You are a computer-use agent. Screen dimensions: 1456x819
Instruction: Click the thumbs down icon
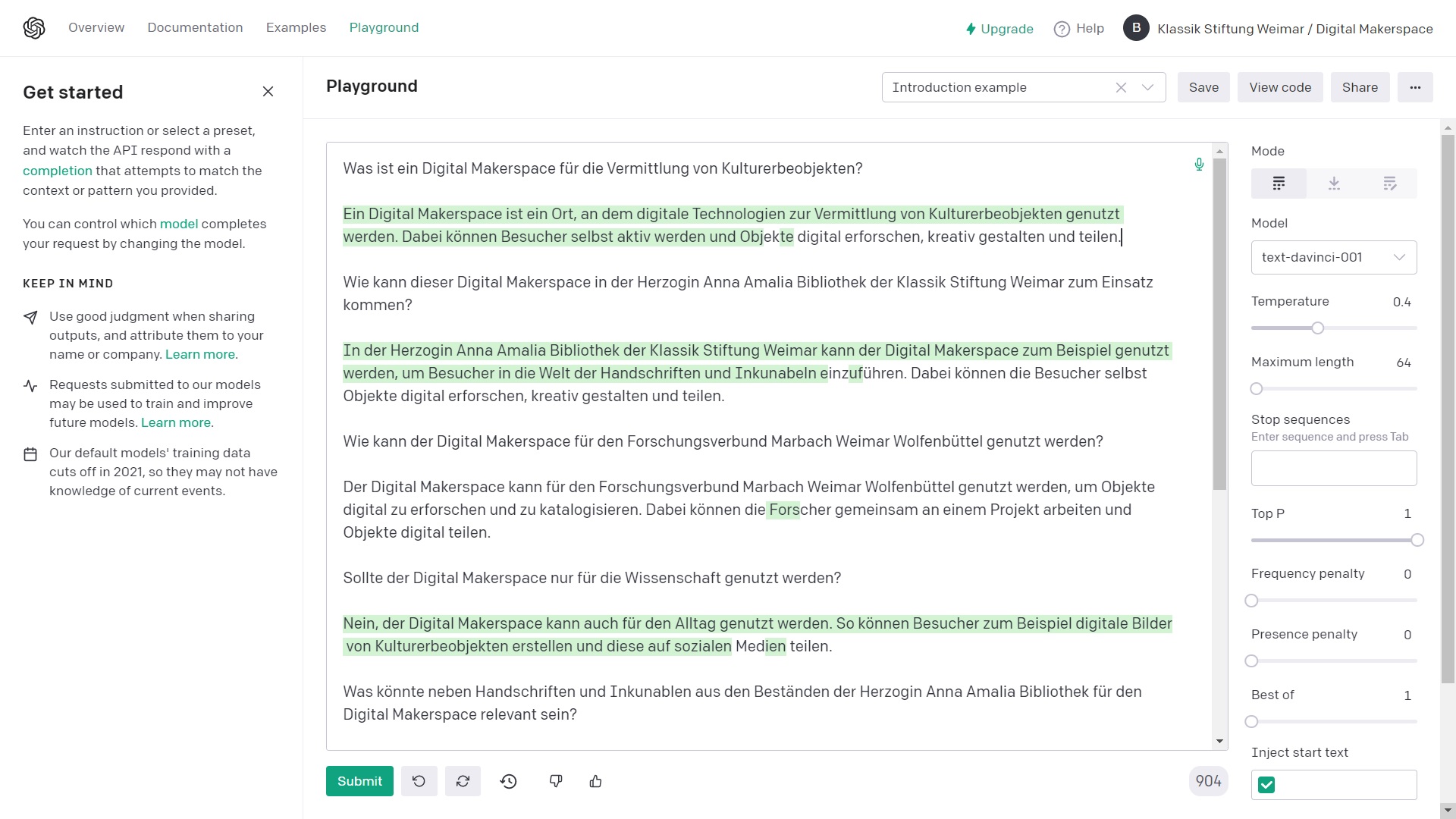(x=556, y=781)
